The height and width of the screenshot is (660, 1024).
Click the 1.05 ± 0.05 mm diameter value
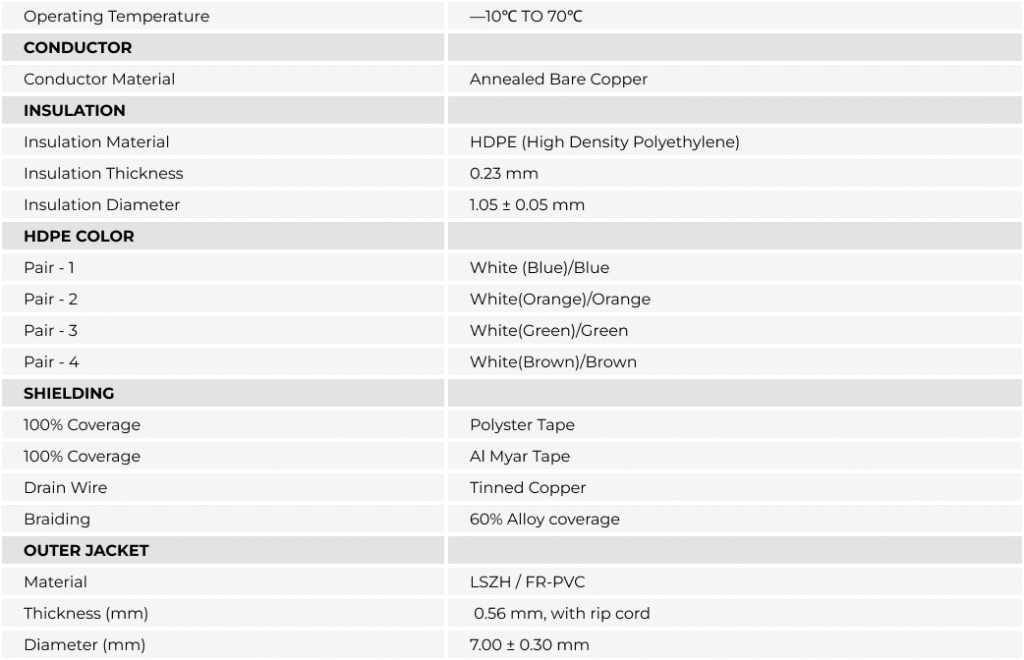click(527, 205)
